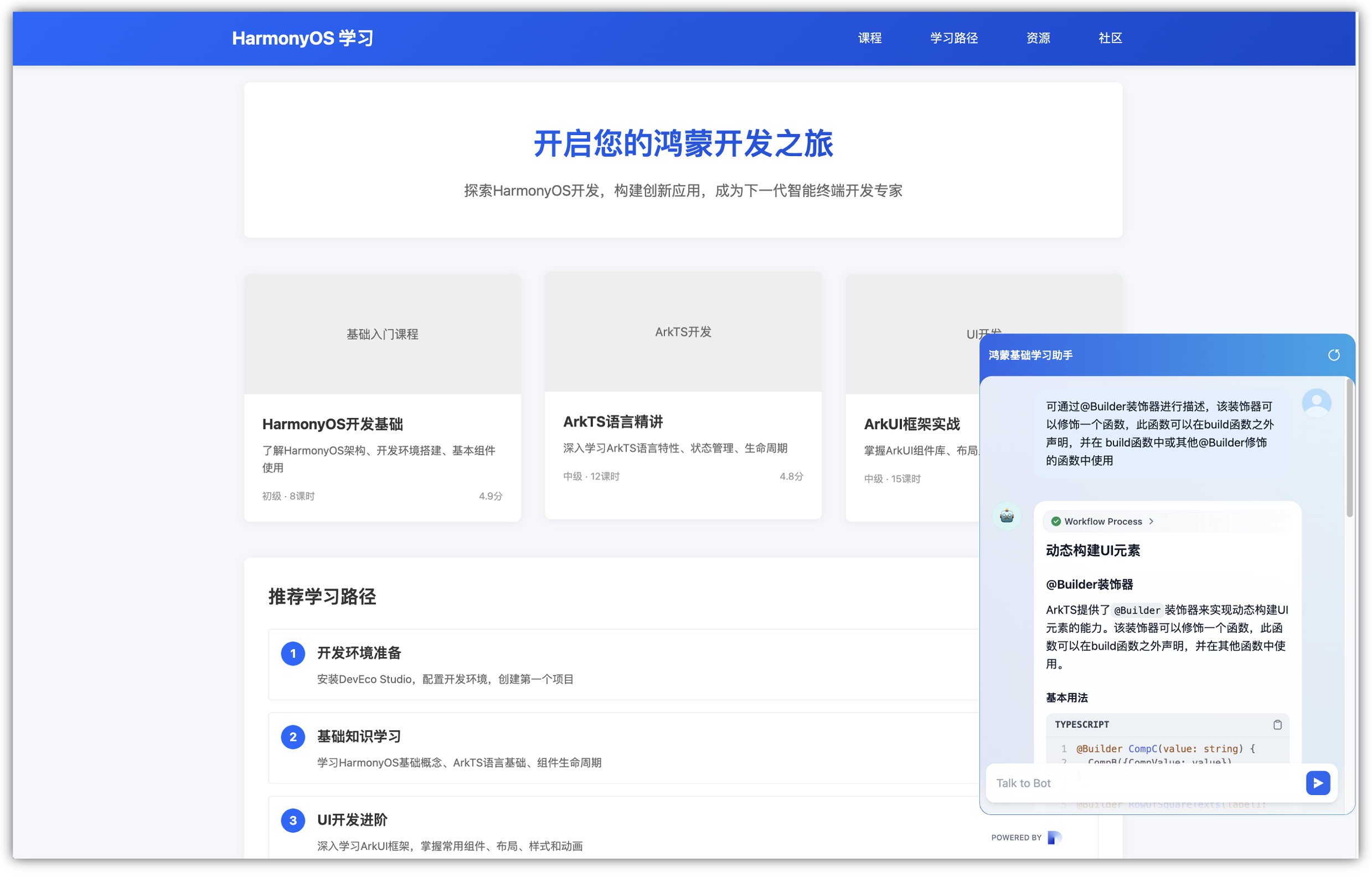Click the 鸿蒙基础学习助手 chat title
The height and width of the screenshot is (877, 1372).
click(1030, 355)
